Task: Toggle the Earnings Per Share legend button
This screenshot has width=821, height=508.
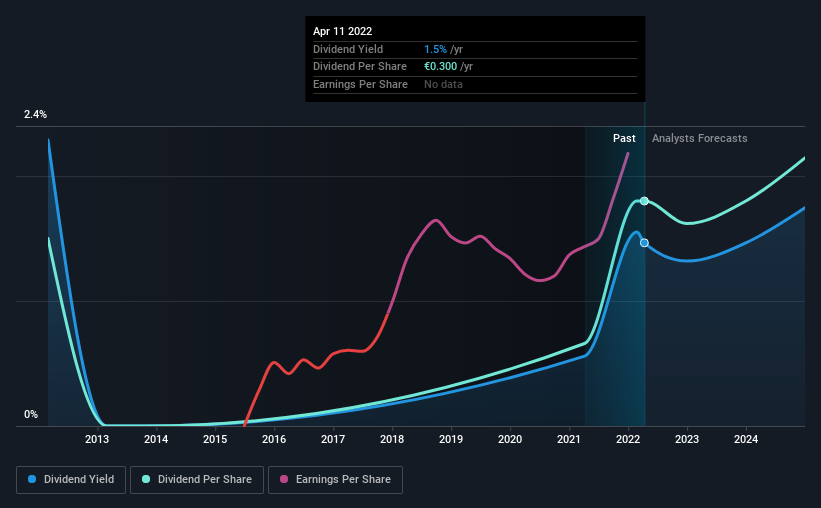Action: 335,480
